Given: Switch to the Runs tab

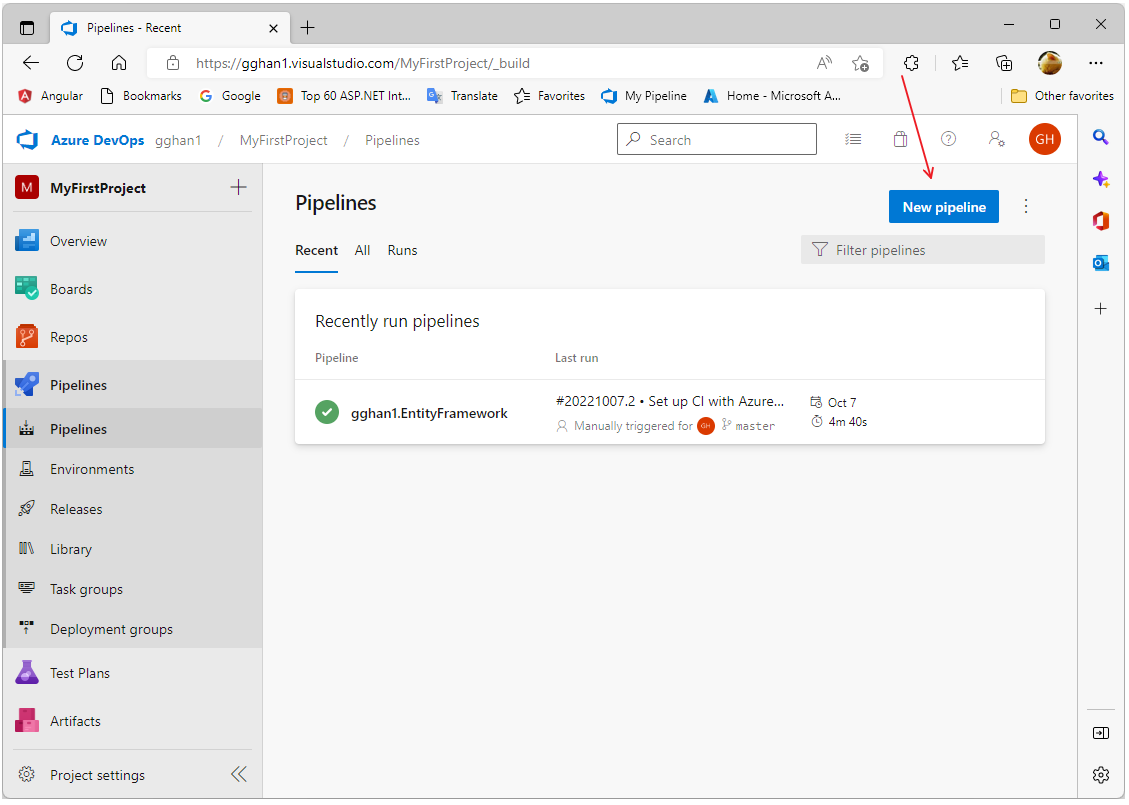Looking at the screenshot, I should 402,250.
